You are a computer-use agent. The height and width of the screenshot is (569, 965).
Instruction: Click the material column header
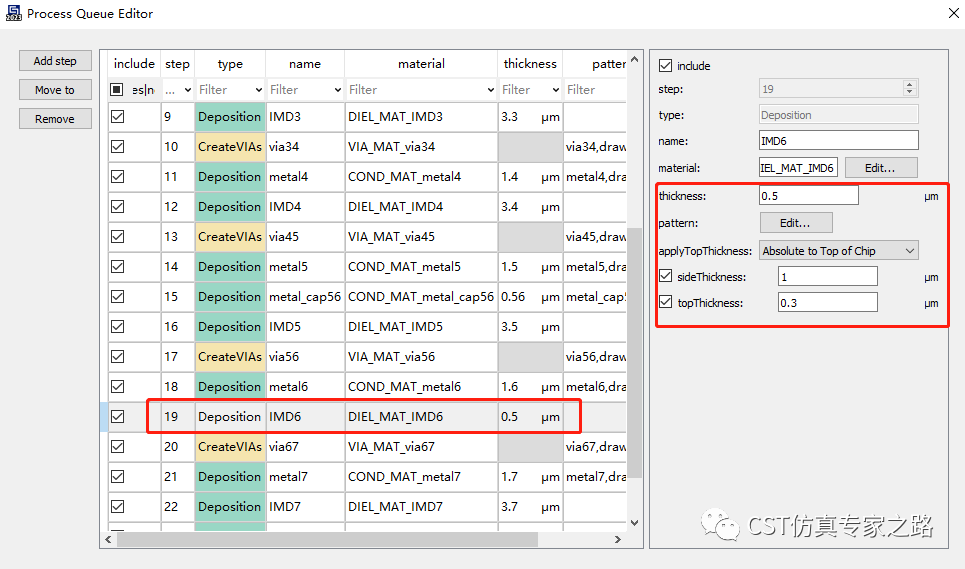click(x=421, y=63)
